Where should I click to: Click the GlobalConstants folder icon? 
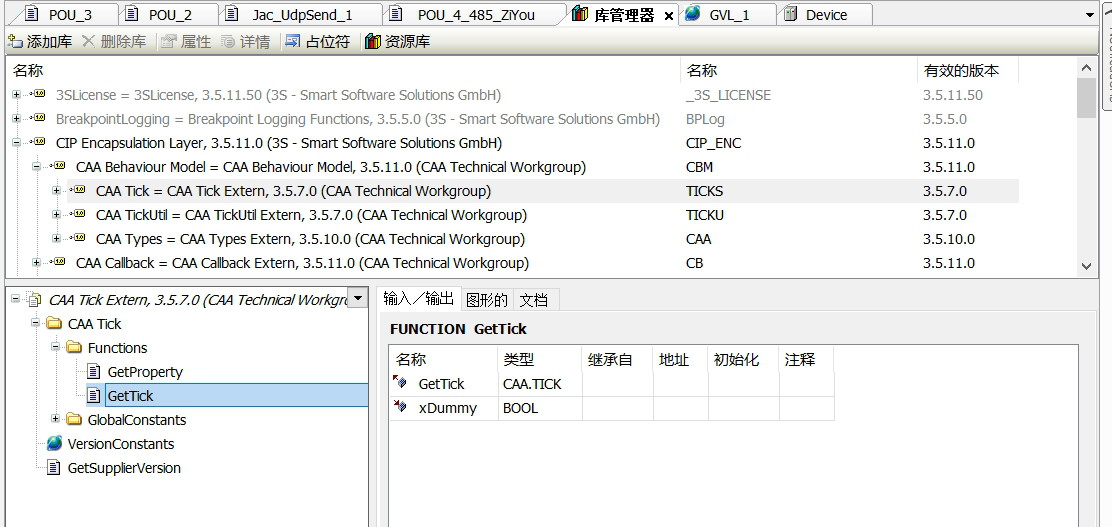point(74,419)
